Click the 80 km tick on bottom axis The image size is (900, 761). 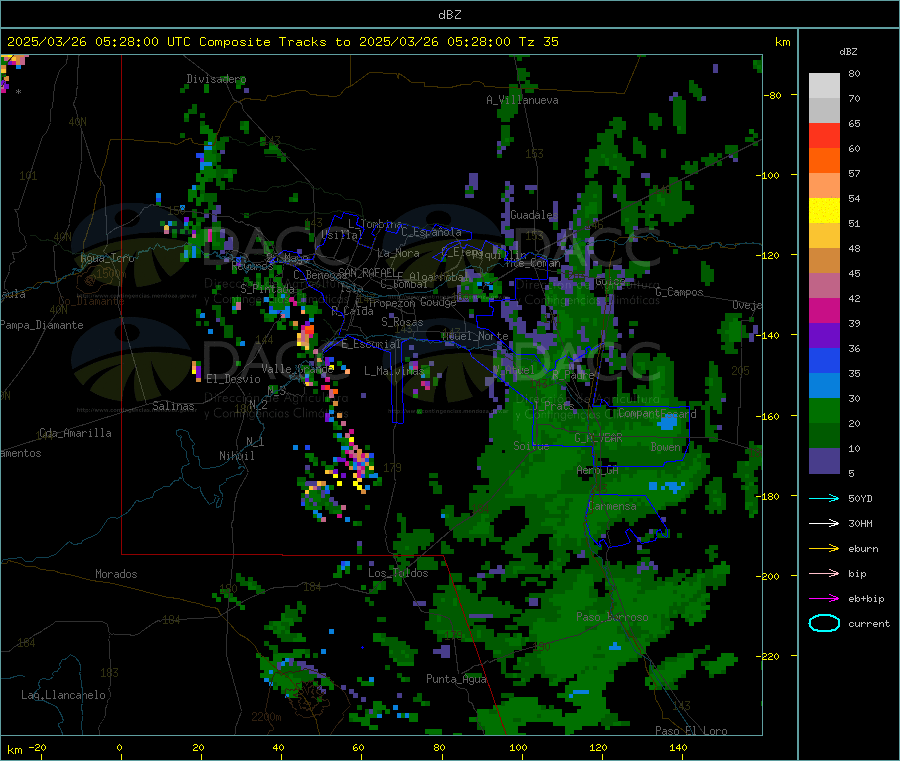point(439,747)
